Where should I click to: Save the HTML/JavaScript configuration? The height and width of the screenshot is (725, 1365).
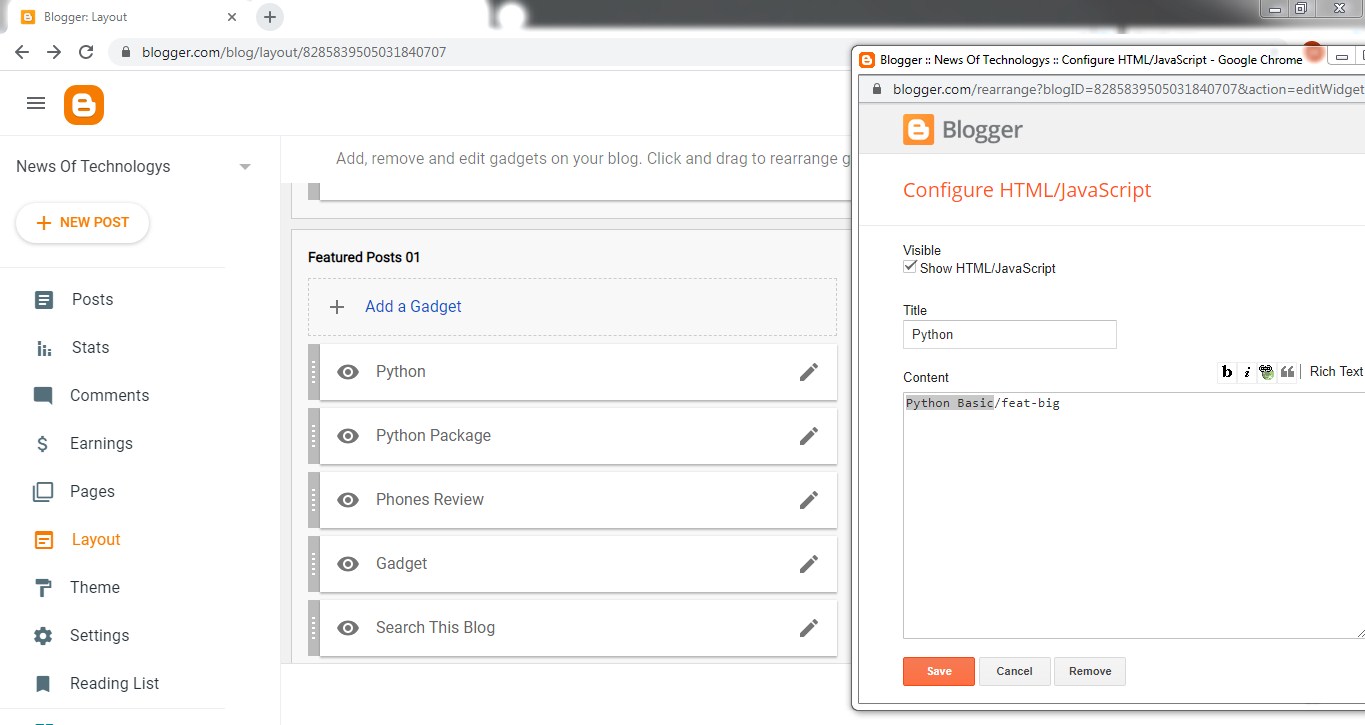(x=938, y=671)
